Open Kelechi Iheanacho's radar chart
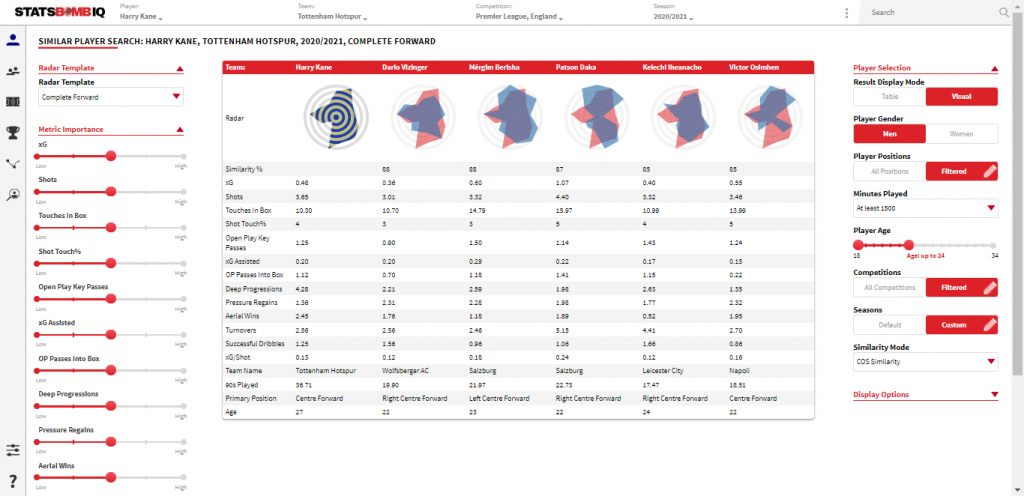The height and width of the screenshot is (496, 1024). 684,117
